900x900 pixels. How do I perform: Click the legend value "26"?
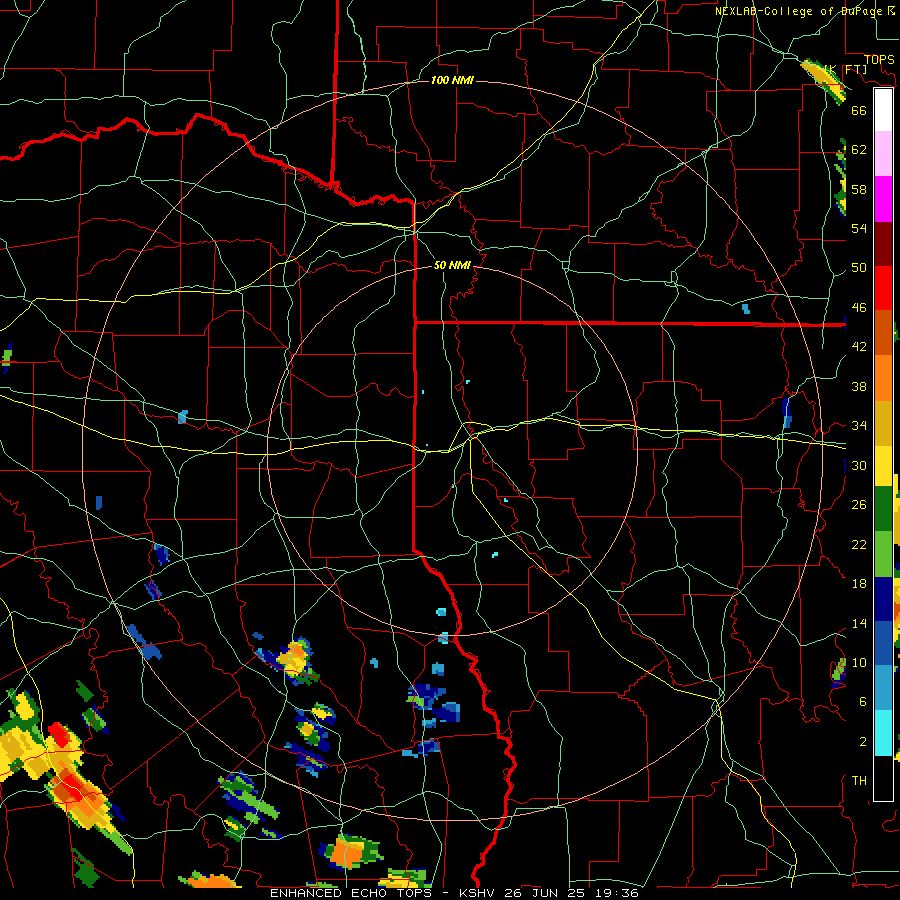tap(859, 505)
